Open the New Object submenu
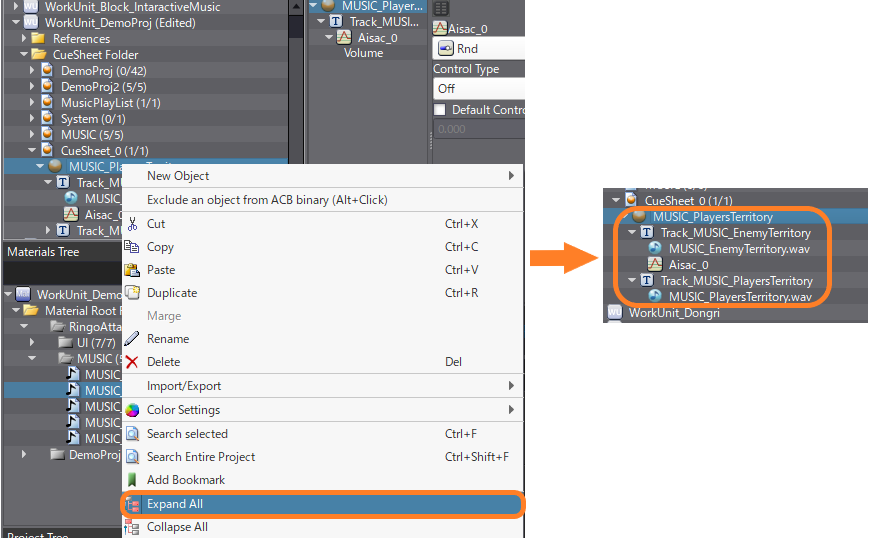The height and width of the screenshot is (539, 888). click(323, 176)
